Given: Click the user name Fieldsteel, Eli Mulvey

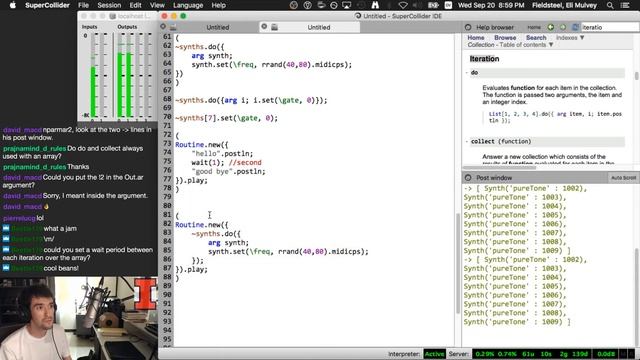Looking at the screenshot, I should tap(564, 5).
